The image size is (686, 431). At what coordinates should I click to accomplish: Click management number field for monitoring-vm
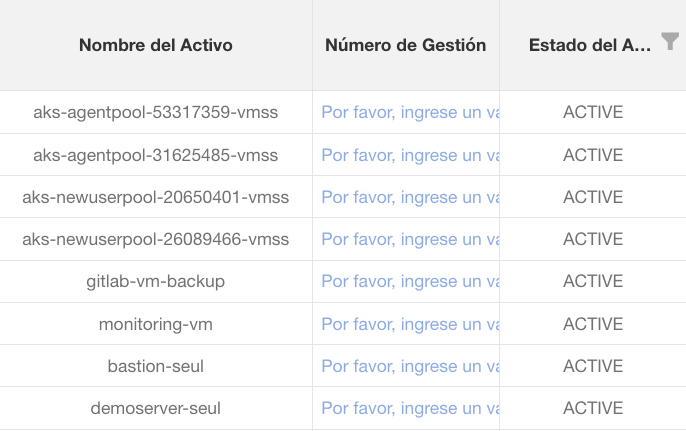[x=409, y=325]
